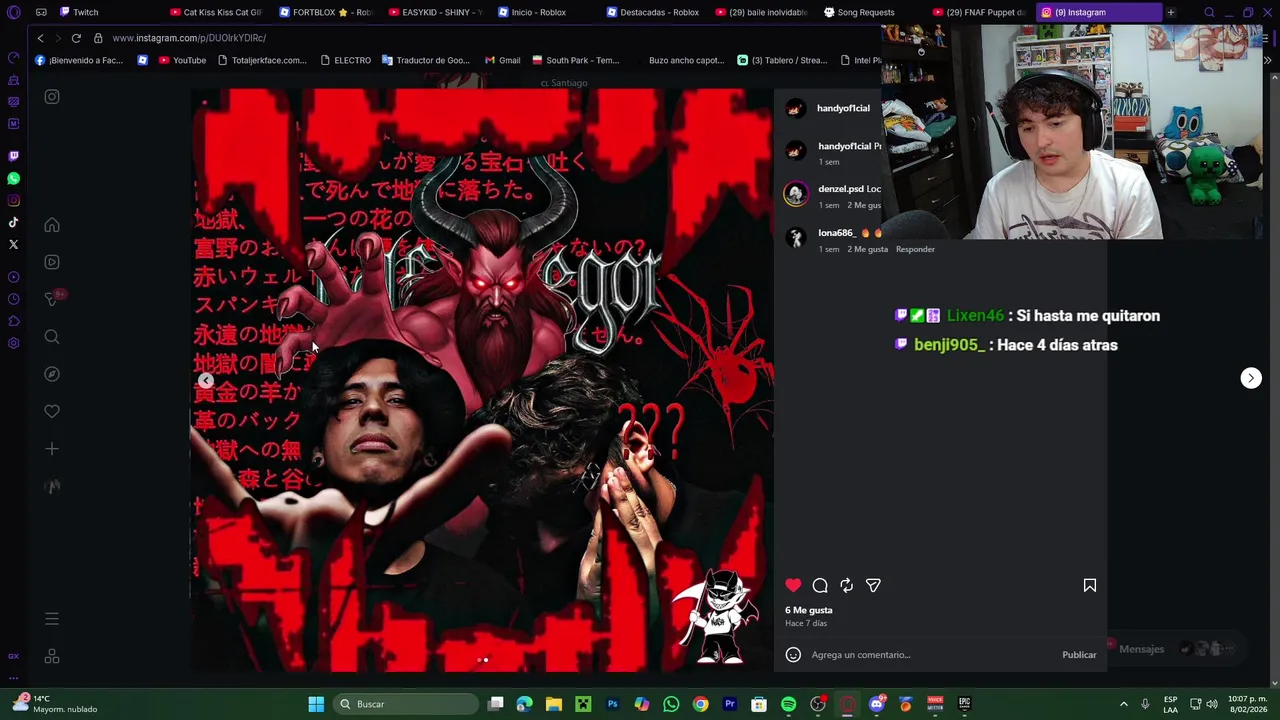Switch to EASYKID - SHINY tab
This screenshot has height=720, width=1280.
[x=435, y=12]
